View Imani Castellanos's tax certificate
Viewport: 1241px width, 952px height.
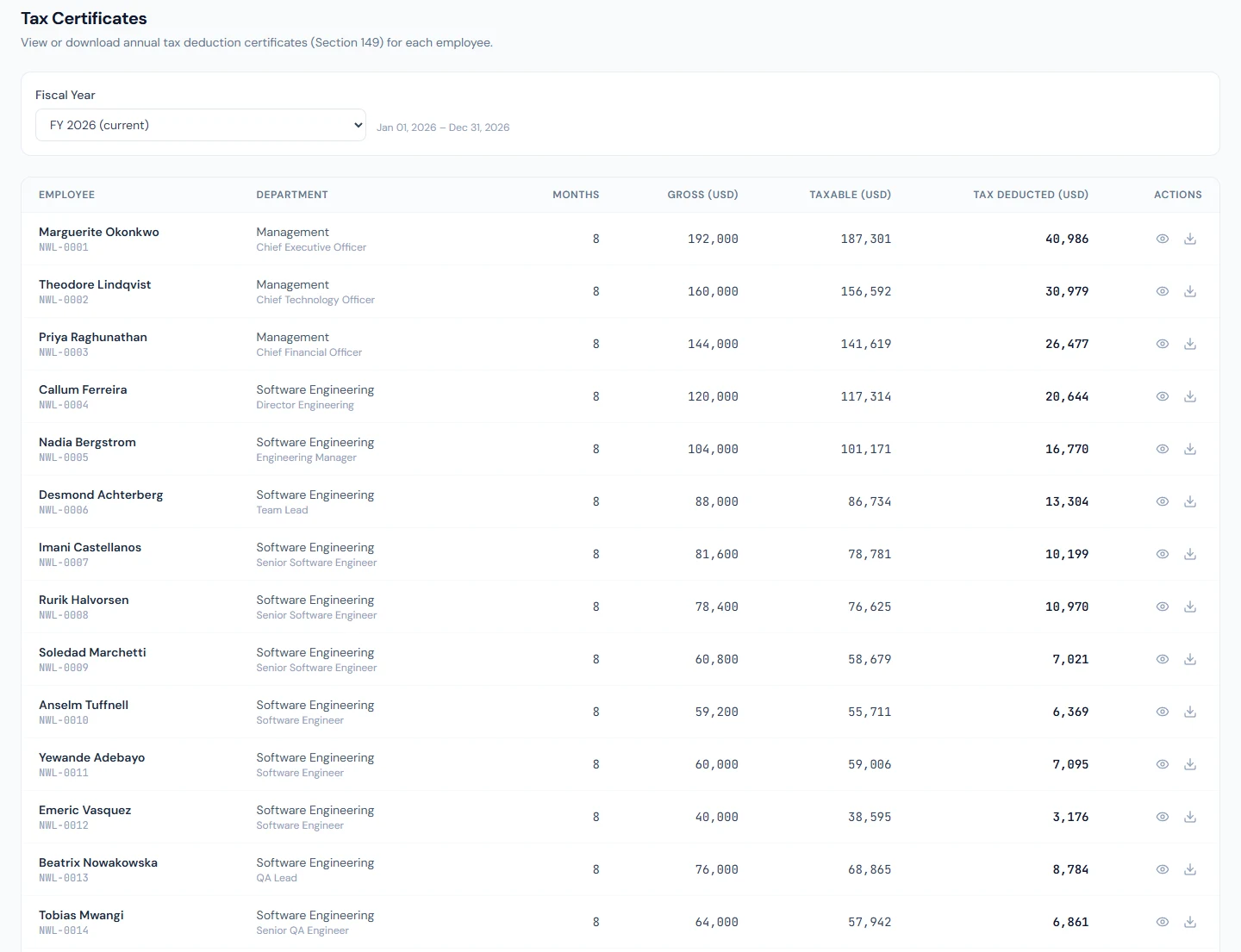pos(1163,554)
